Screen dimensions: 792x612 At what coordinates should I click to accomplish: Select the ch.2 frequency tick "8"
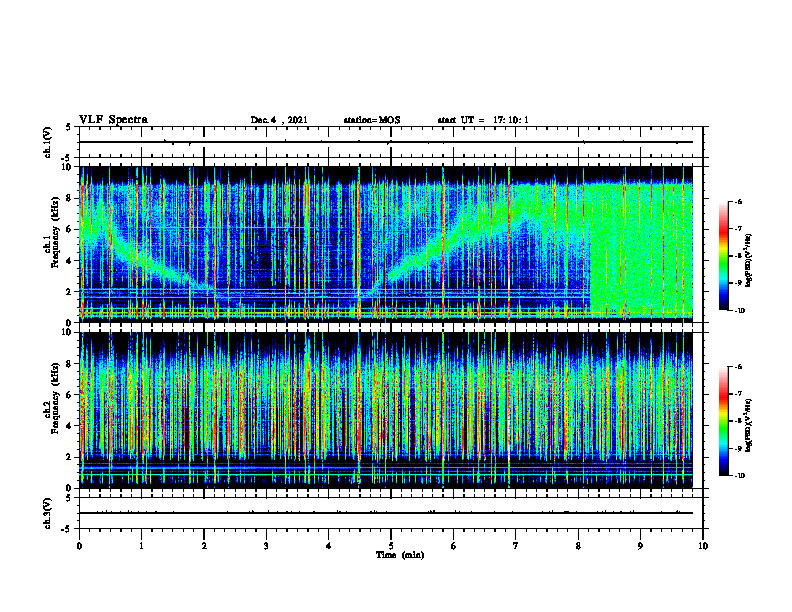tap(70, 364)
